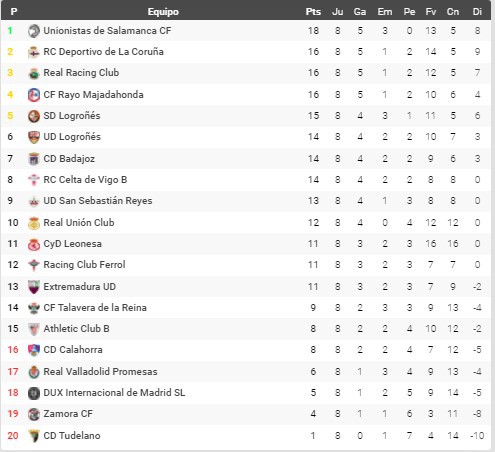This screenshot has width=495, height=452.
Task: Select the Equipo column header
Action: click(x=163, y=12)
